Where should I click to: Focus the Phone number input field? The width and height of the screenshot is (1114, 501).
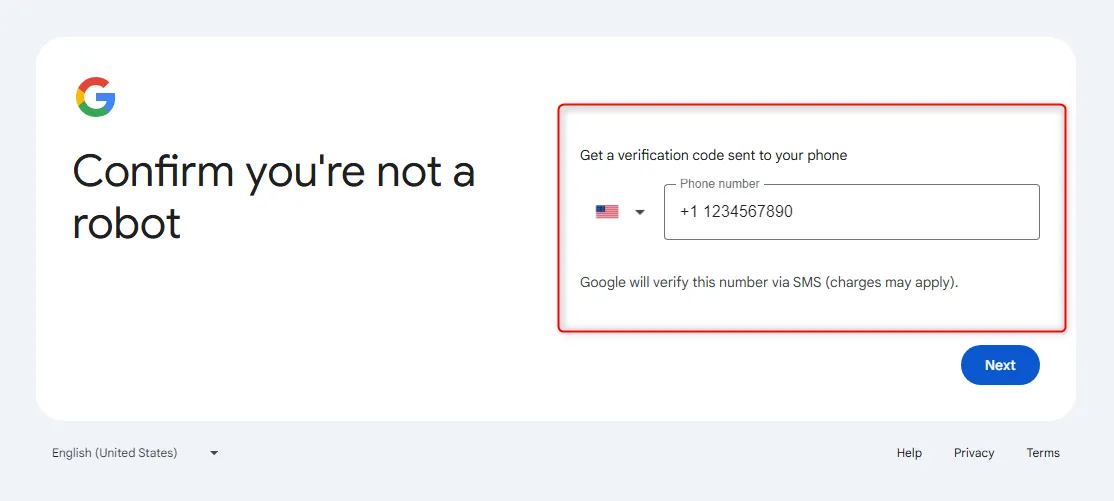[852, 212]
